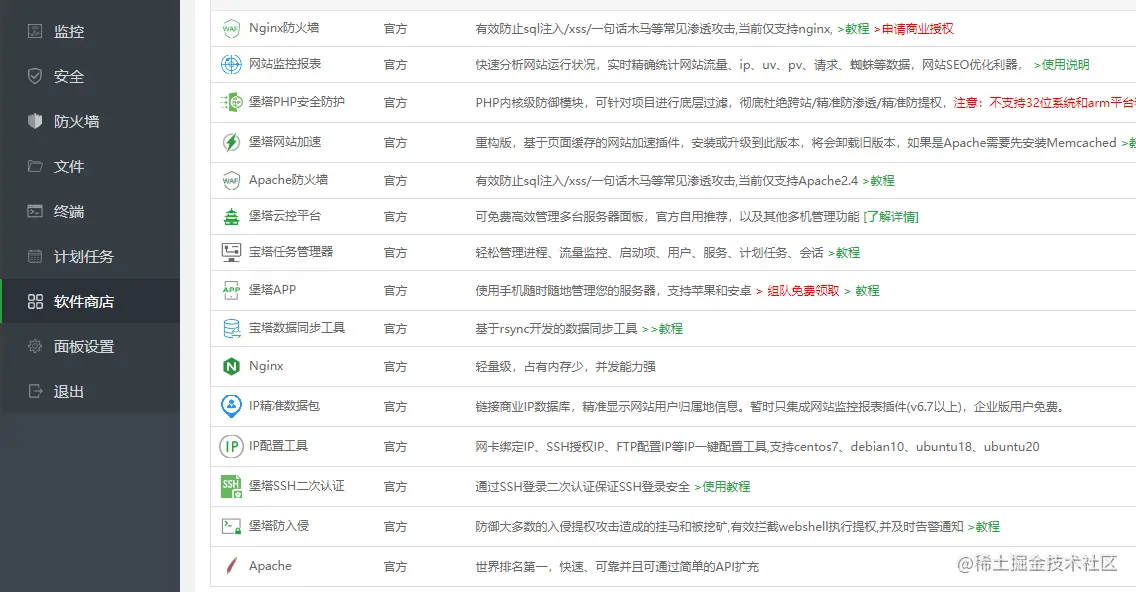Open the 安全 menu item

click(x=90, y=76)
